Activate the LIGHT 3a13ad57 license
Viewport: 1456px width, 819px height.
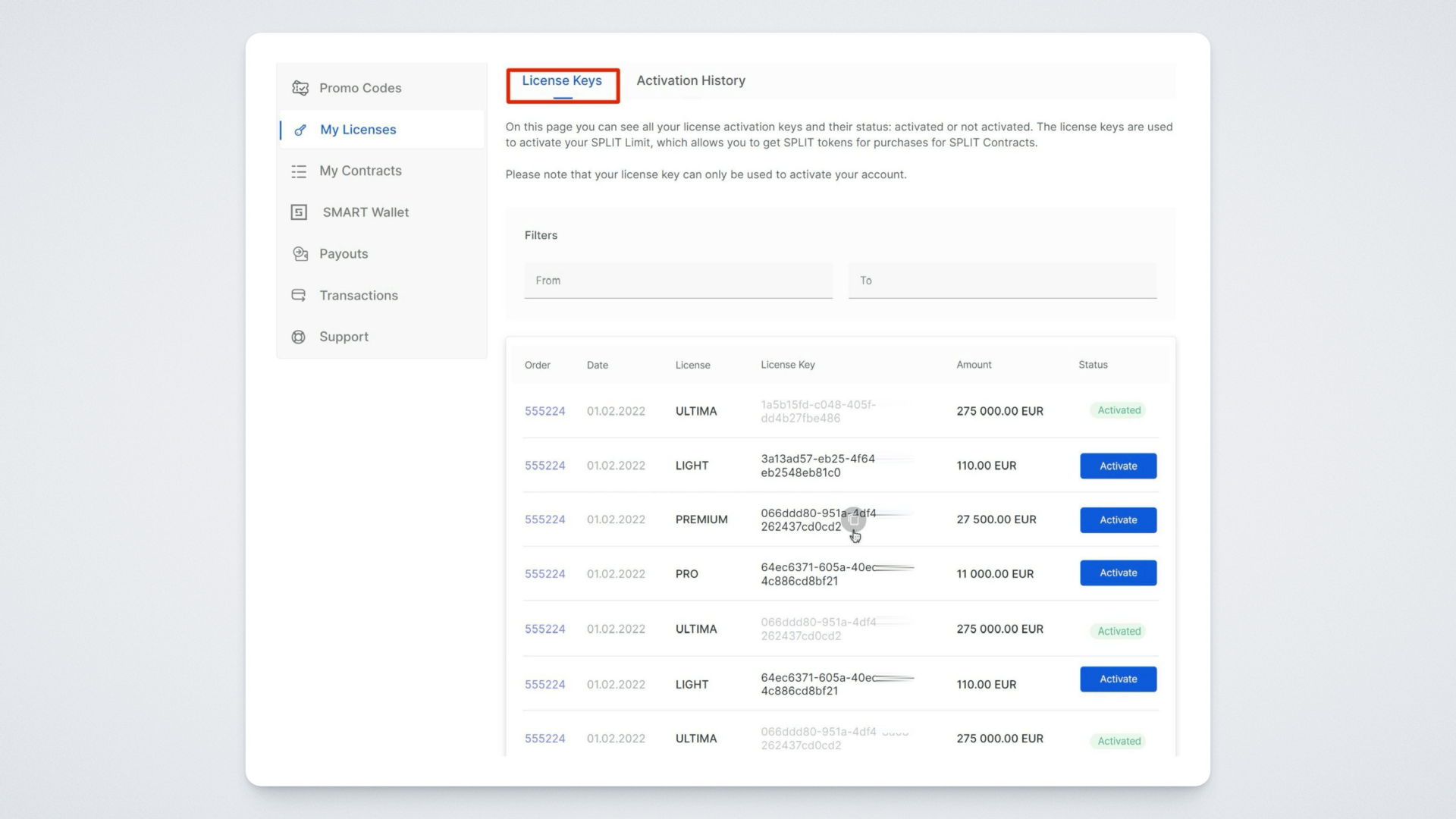click(x=1118, y=466)
